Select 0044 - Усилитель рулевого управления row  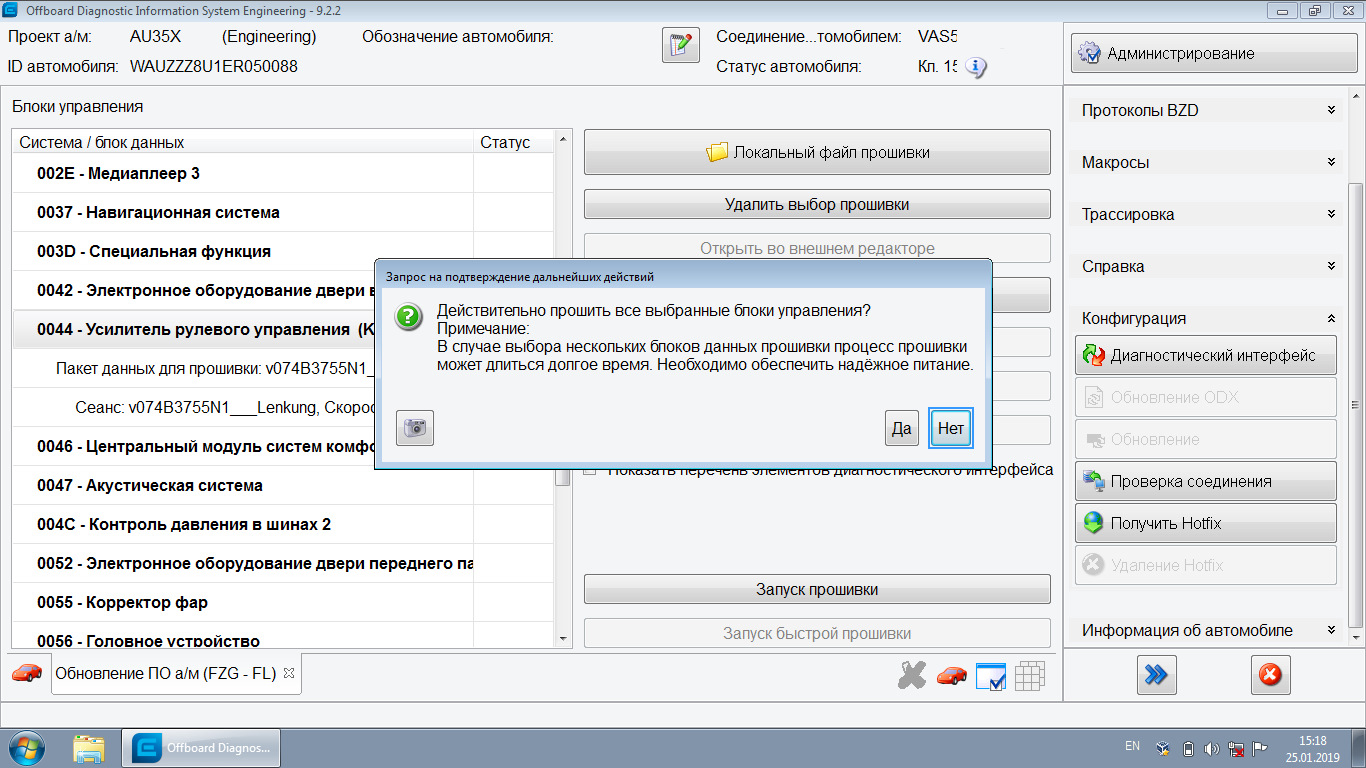pos(194,329)
